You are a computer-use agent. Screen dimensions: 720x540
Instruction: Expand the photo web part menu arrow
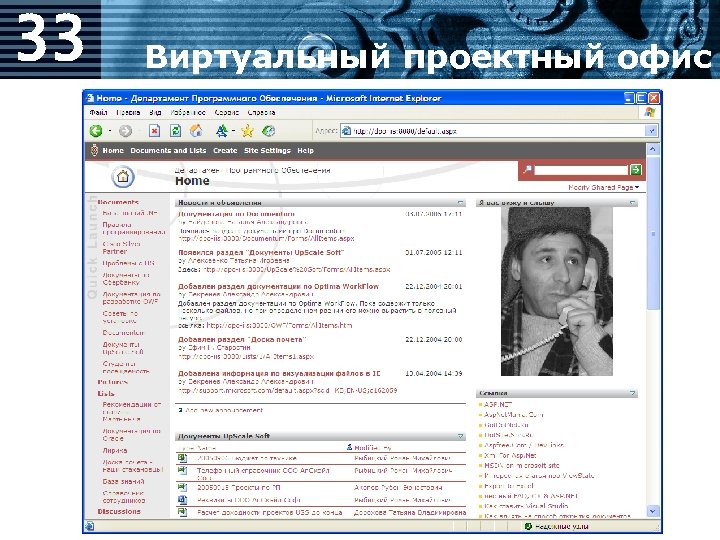(x=632, y=202)
